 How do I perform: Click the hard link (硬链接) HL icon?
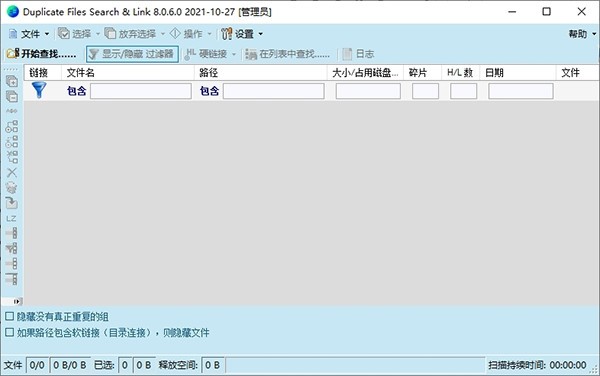(x=190, y=54)
